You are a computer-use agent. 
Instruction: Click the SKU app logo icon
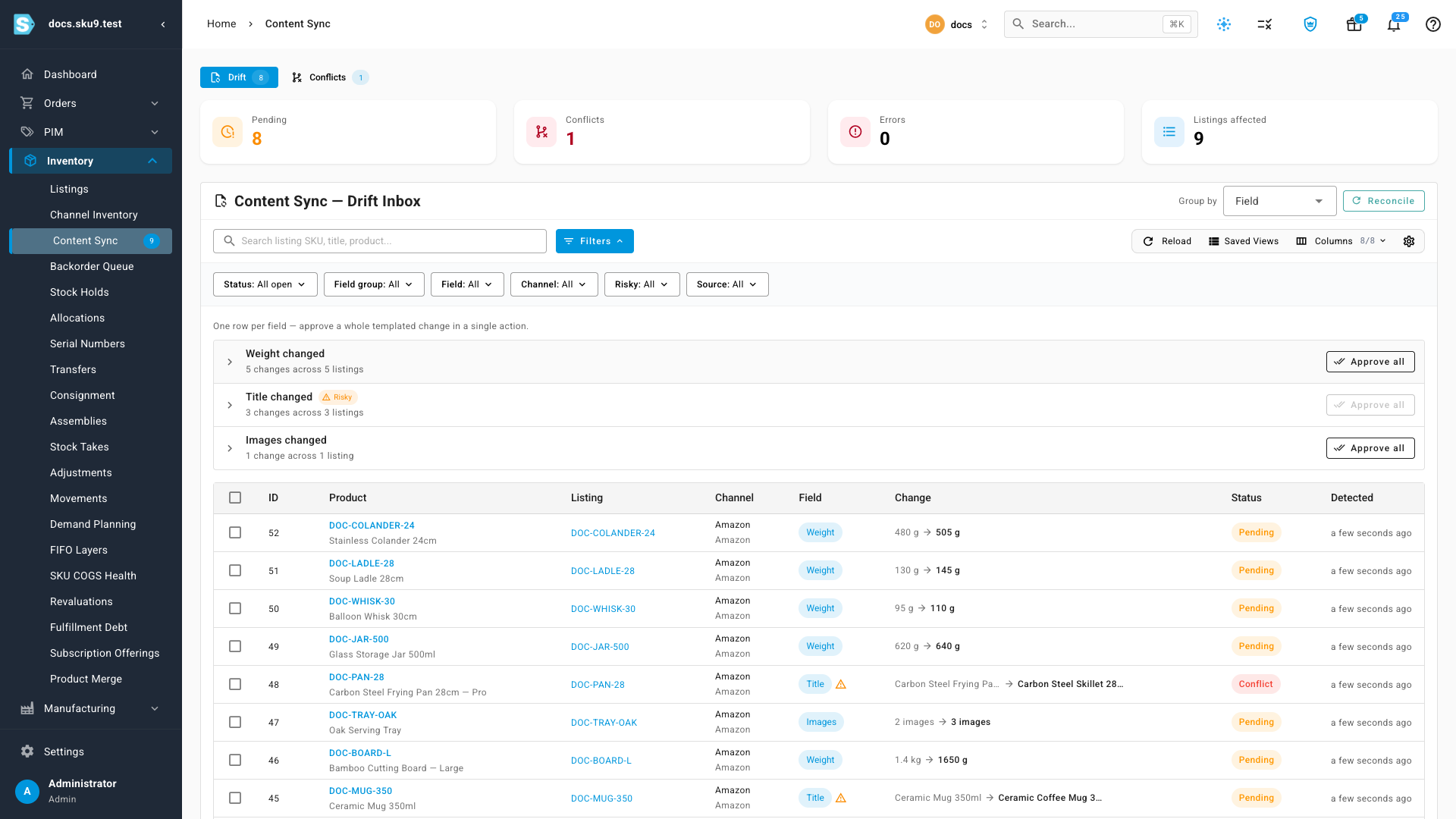[x=24, y=24]
